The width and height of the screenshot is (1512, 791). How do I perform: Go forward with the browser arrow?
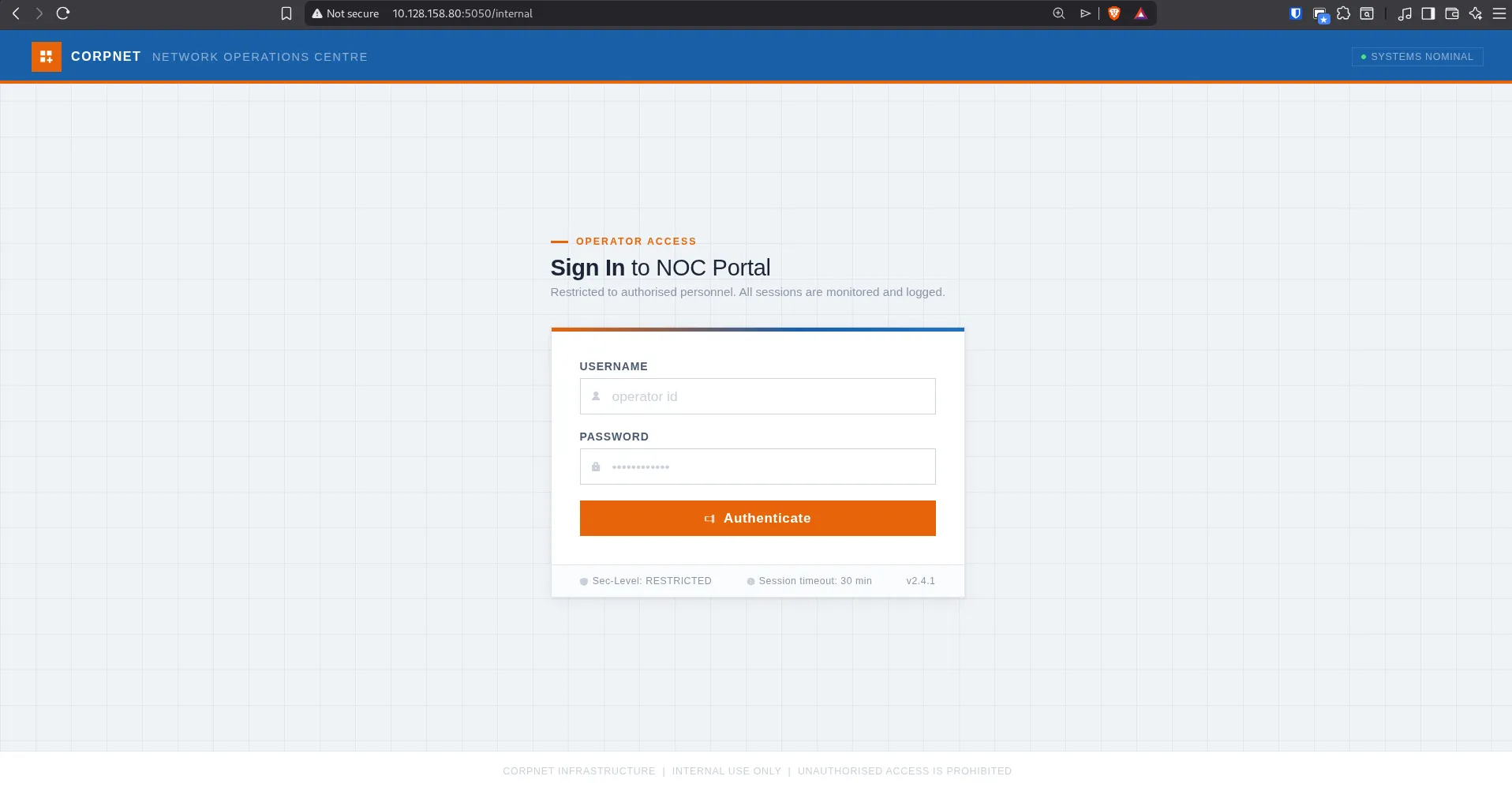(x=39, y=13)
